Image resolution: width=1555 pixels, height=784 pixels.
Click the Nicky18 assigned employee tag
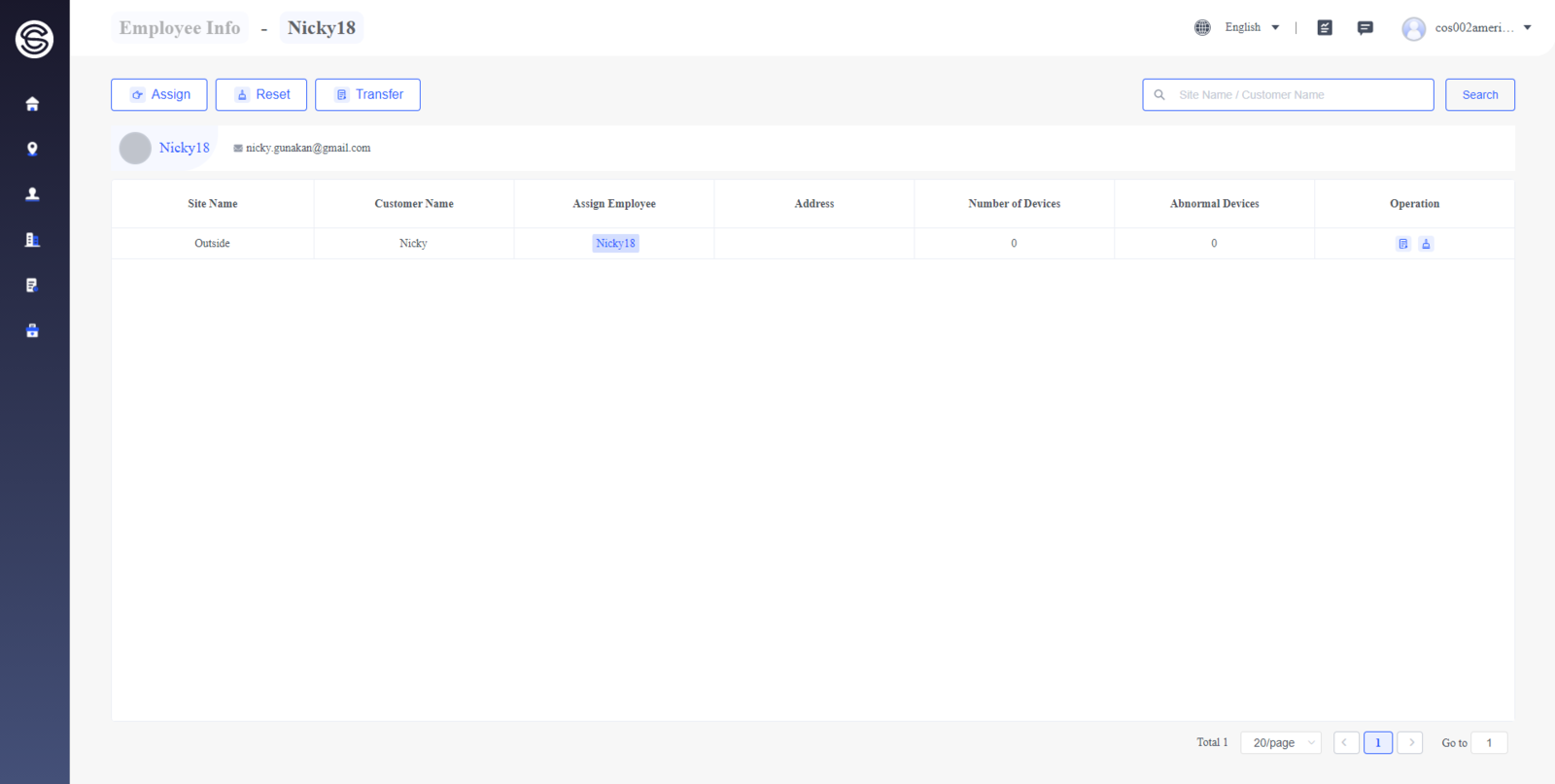point(615,244)
